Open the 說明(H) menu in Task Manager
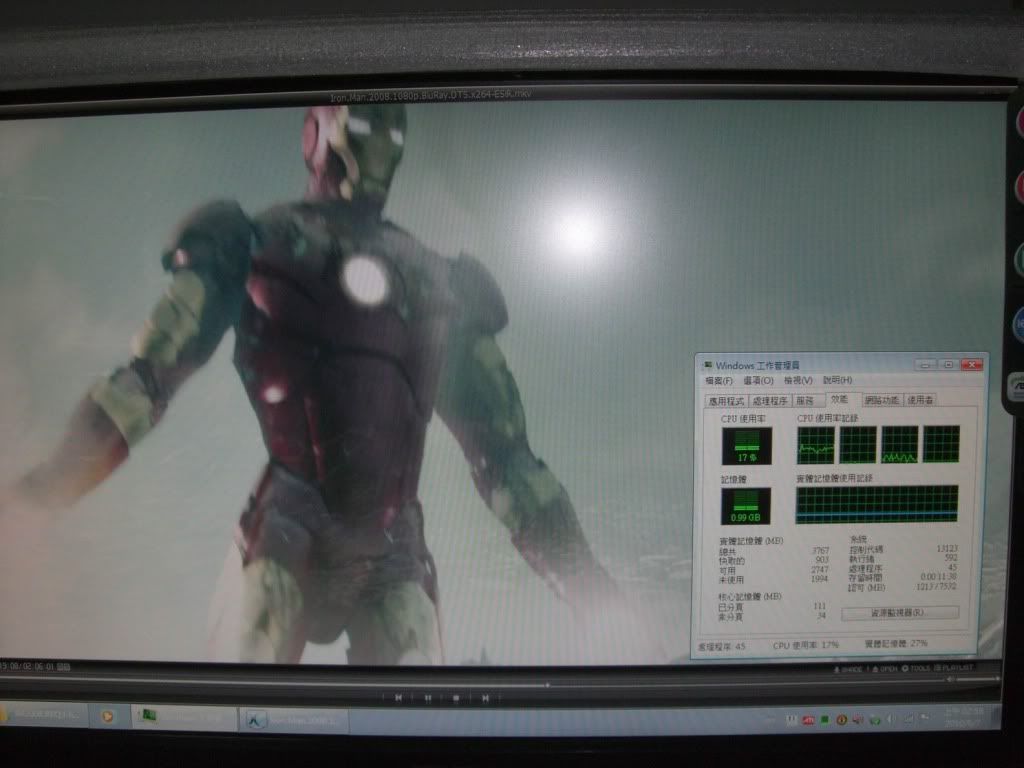 pyautogui.click(x=837, y=381)
